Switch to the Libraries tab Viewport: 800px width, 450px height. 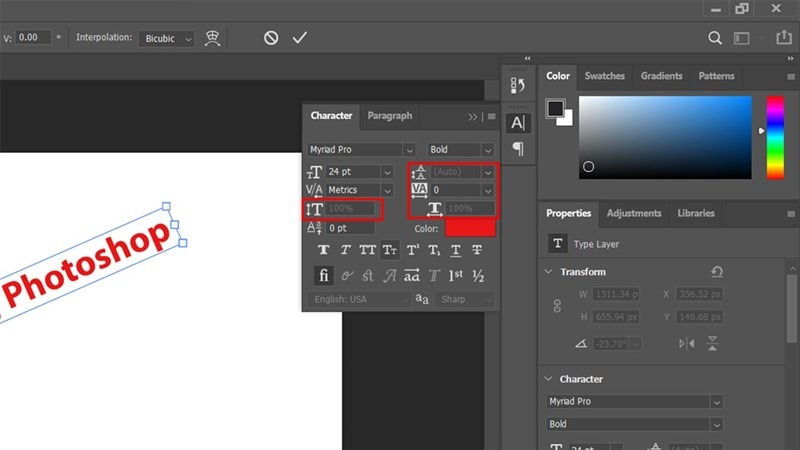696,213
